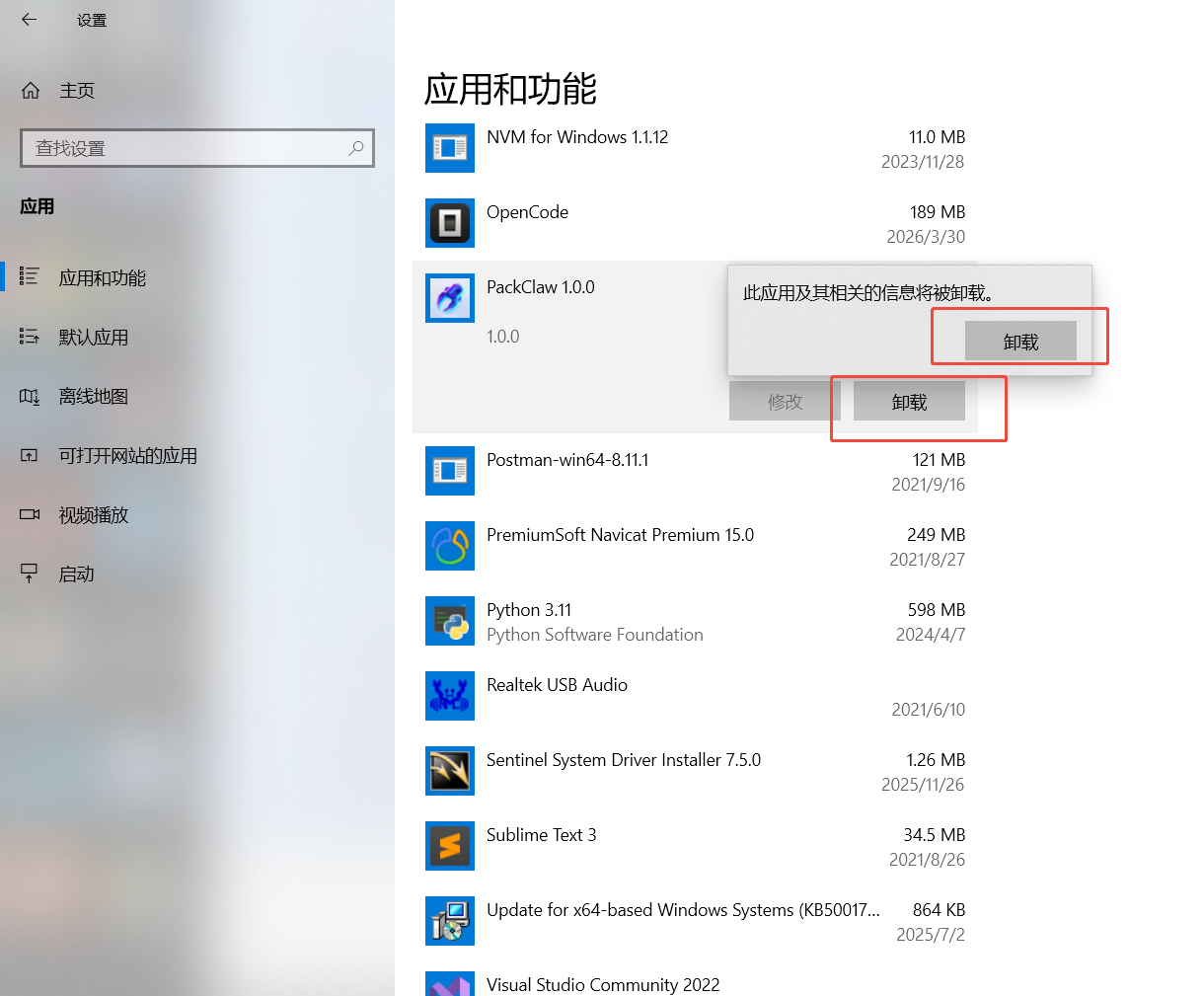1204x996 pixels.
Task: Click 此应用及其相关的信息将被卸载 message
Action: point(868,293)
